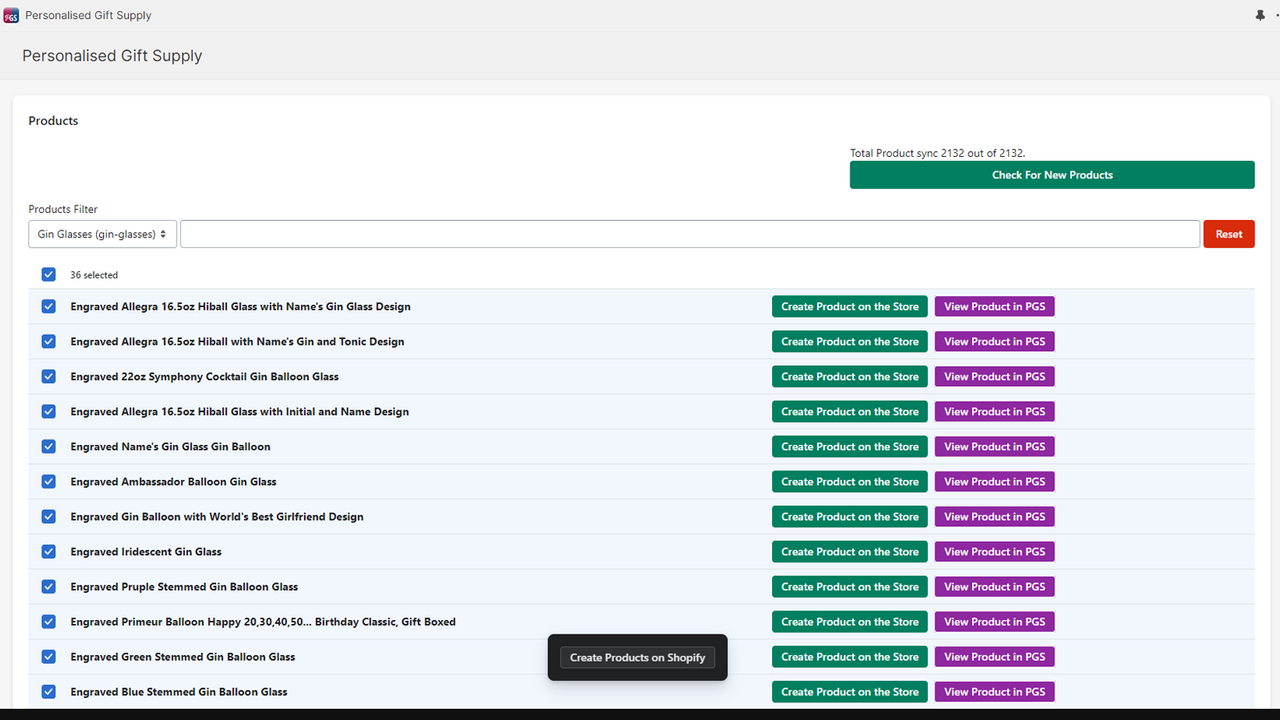Uncheck the '36 selected' select-all checkbox

coord(48,274)
